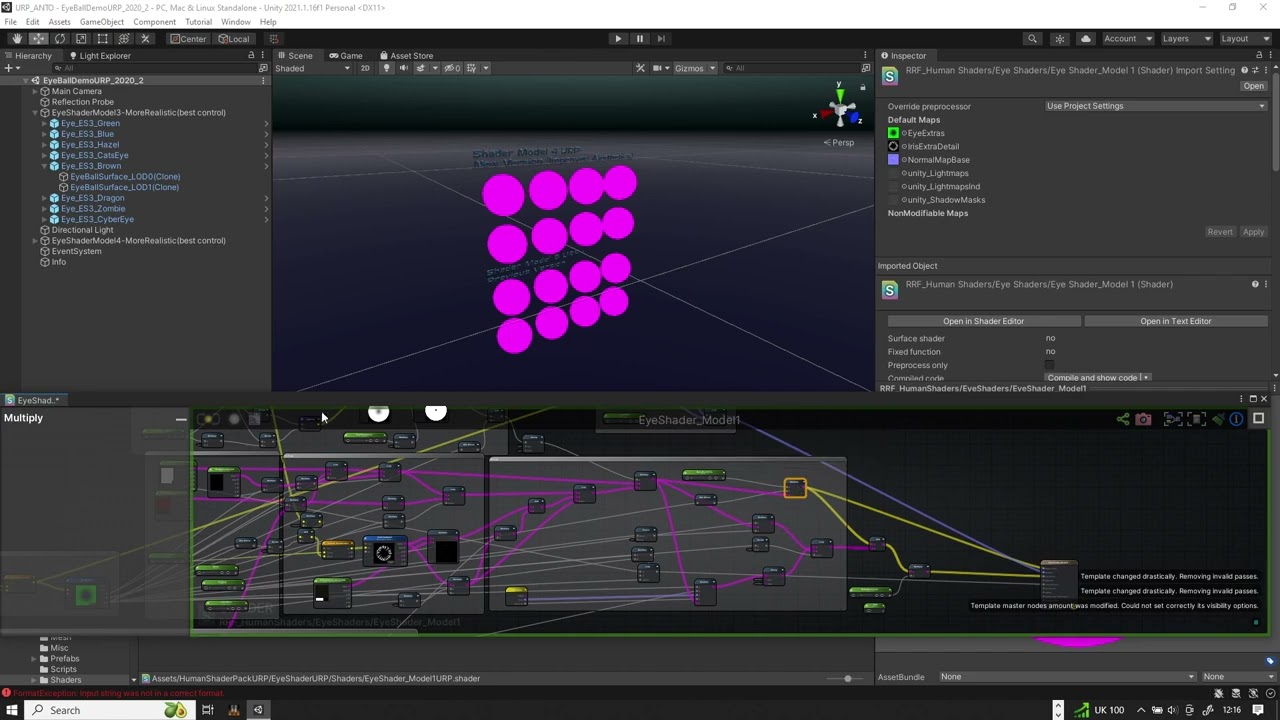The image size is (1280, 720).
Task: Open Override preprocessor Use Project Settings dropdown
Action: 1156,106
